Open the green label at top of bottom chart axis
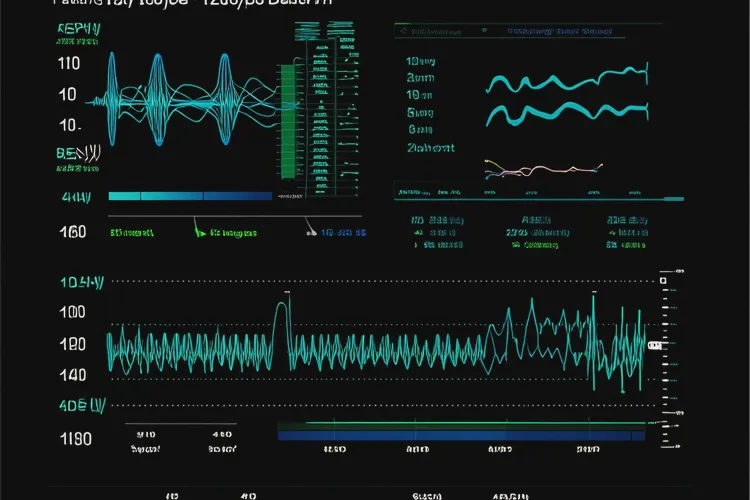 (x=82, y=283)
